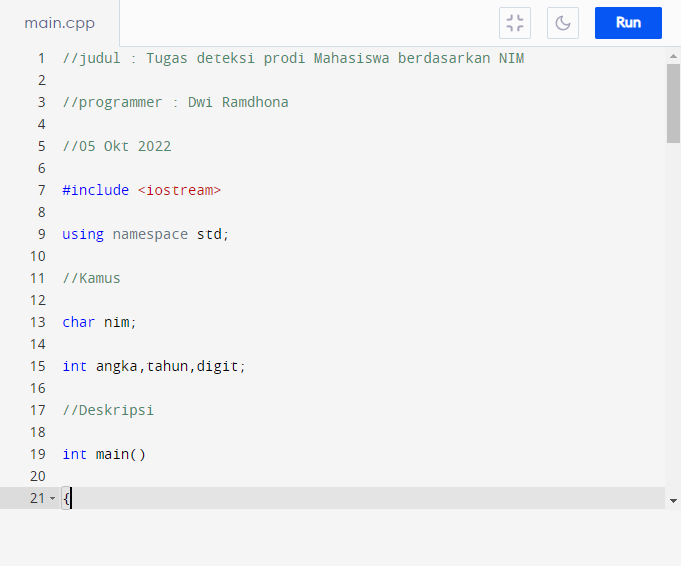The image size is (681, 566).
Task: Click the 'nim;' variable on line 13
Action: click(x=120, y=322)
